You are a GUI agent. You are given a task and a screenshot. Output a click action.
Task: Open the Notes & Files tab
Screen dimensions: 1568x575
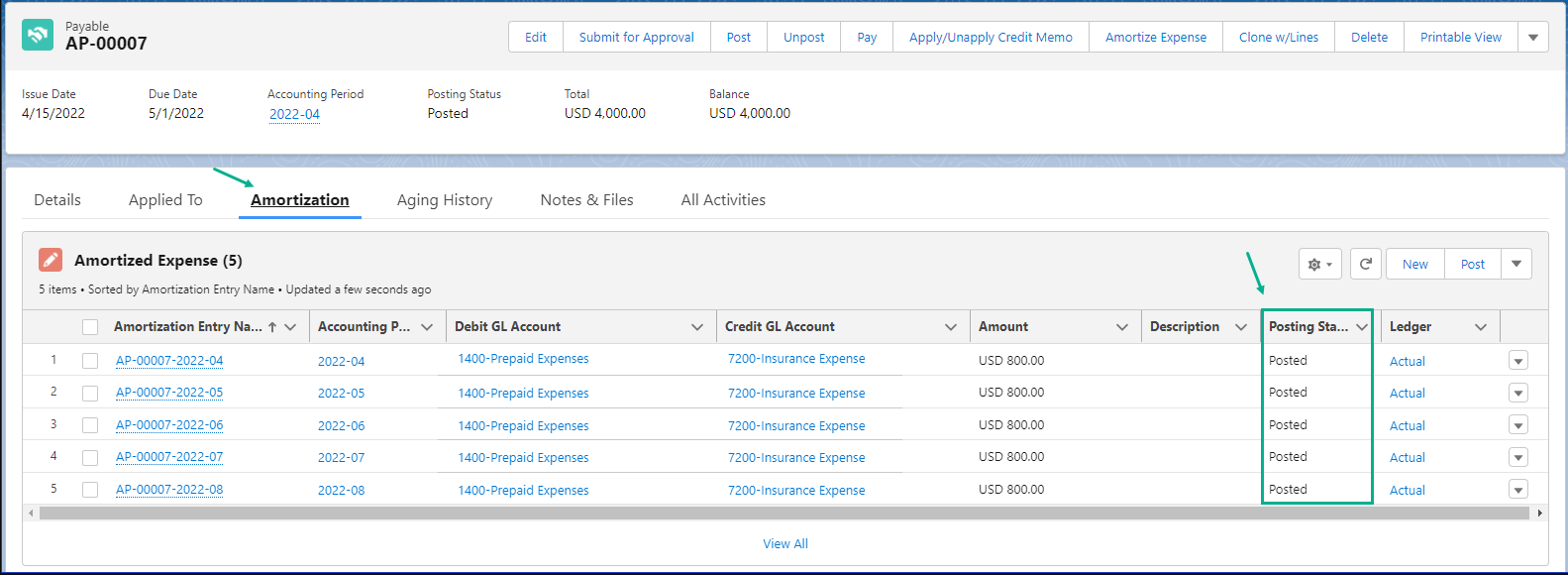[586, 200]
